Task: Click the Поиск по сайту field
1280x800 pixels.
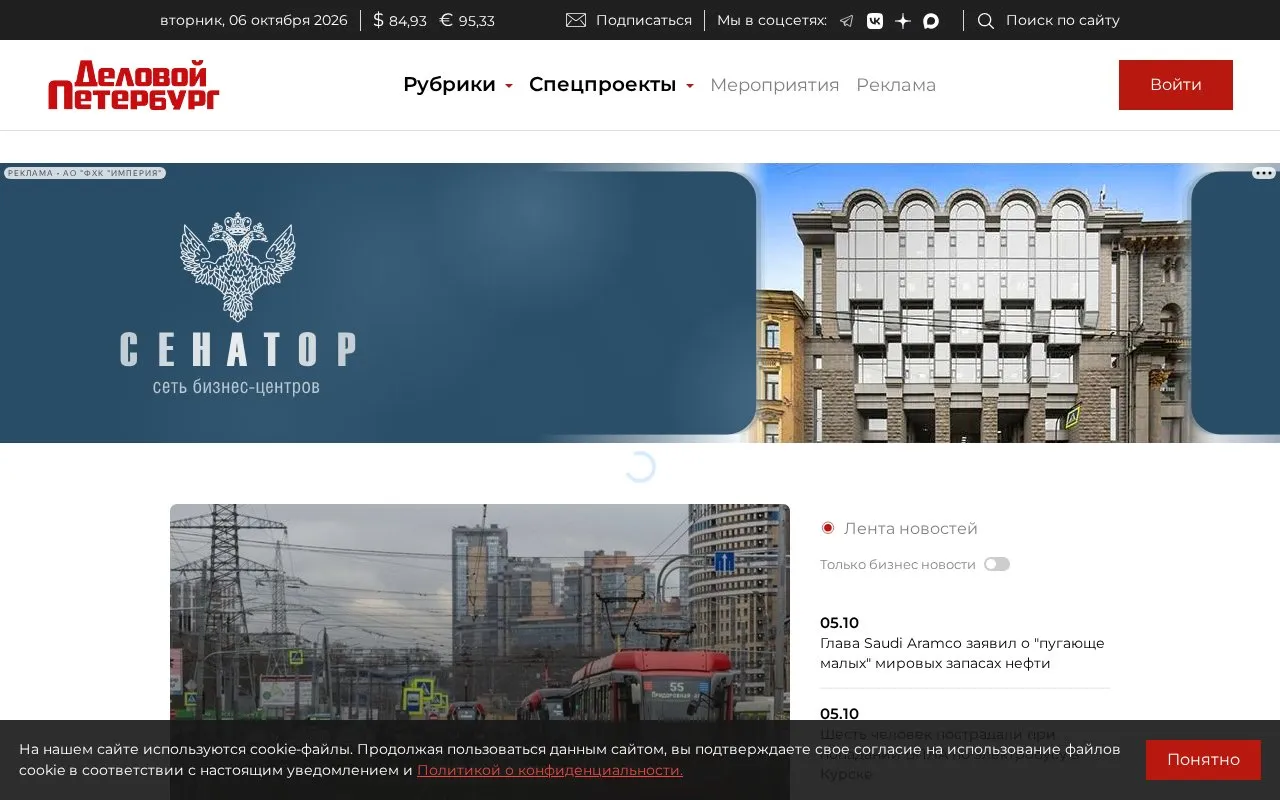Action: (x=1063, y=20)
